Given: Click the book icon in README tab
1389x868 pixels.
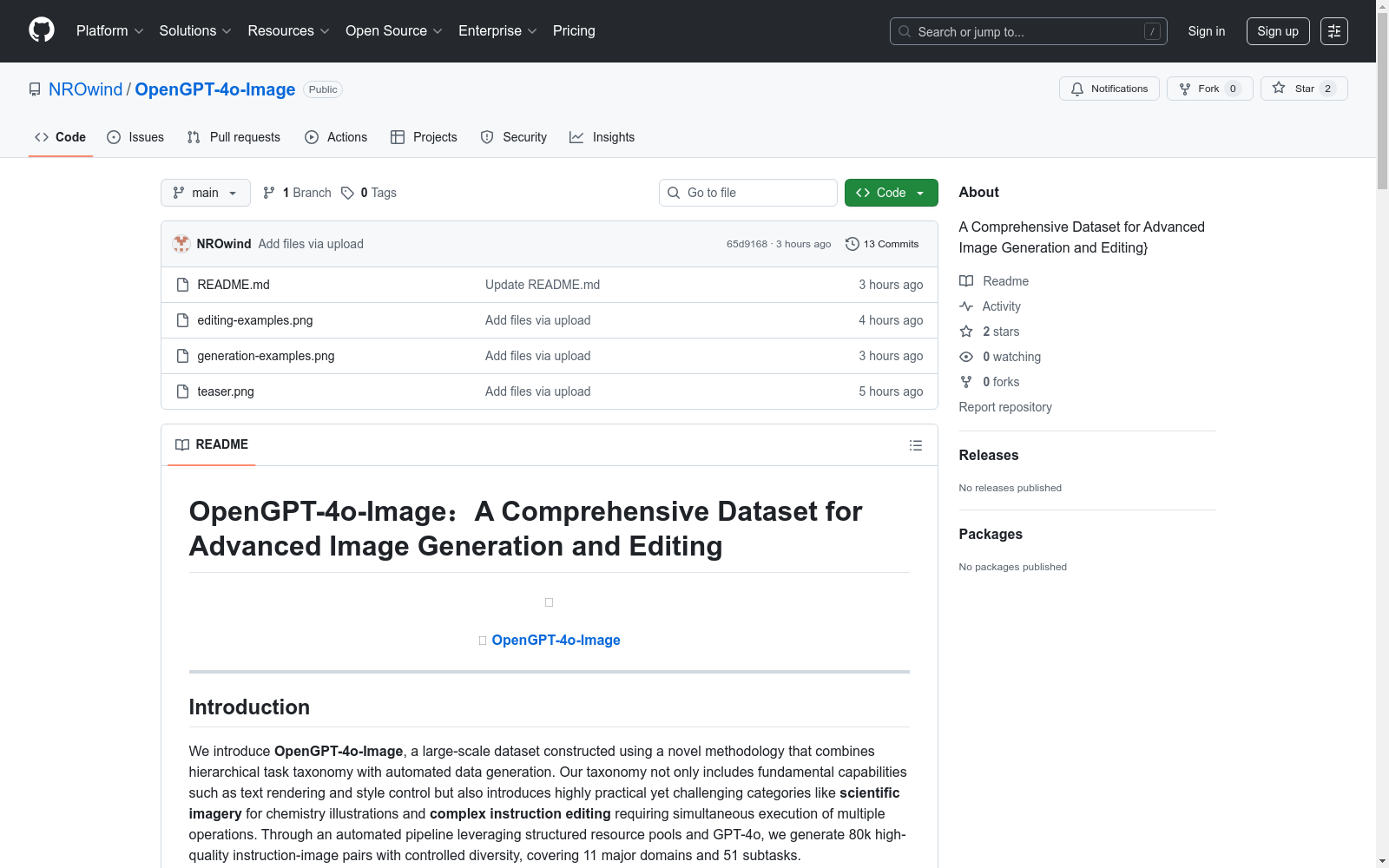Looking at the screenshot, I should (x=182, y=444).
